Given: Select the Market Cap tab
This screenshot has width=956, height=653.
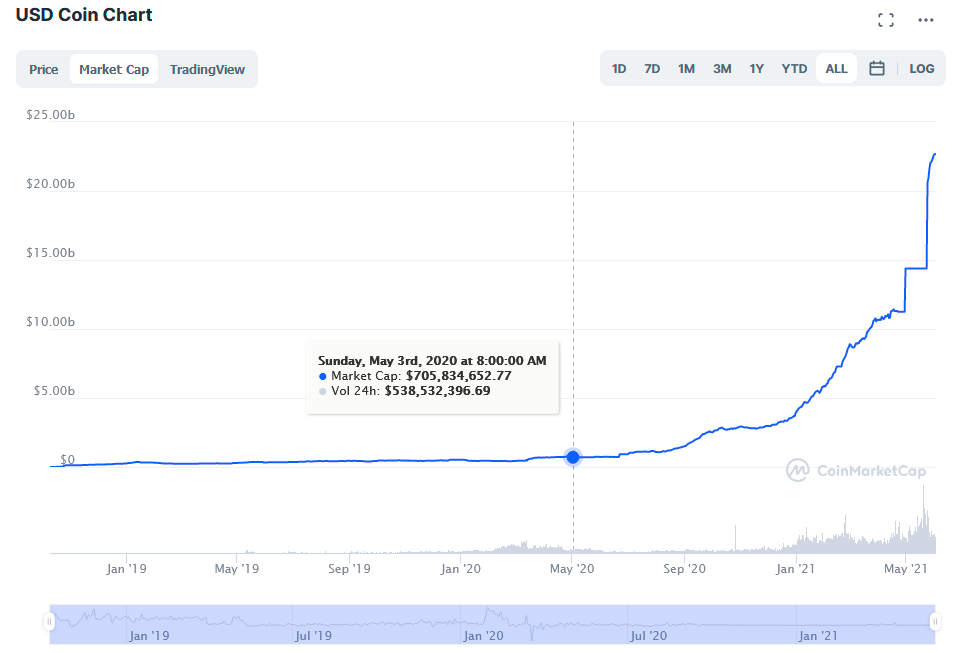Looking at the screenshot, I should [x=114, y=70].
